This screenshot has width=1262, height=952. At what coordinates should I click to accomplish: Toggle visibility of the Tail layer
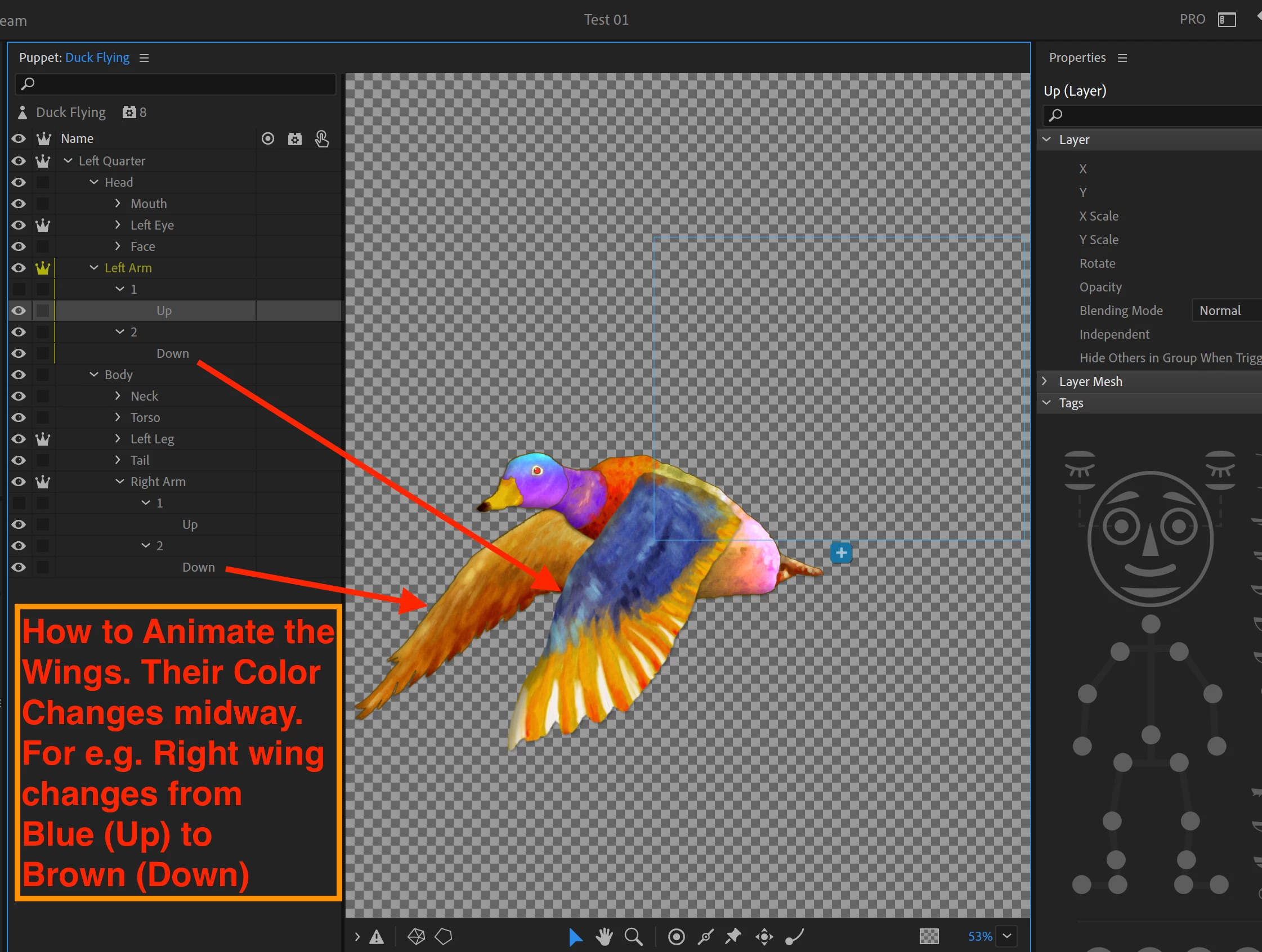coord(19,460)
